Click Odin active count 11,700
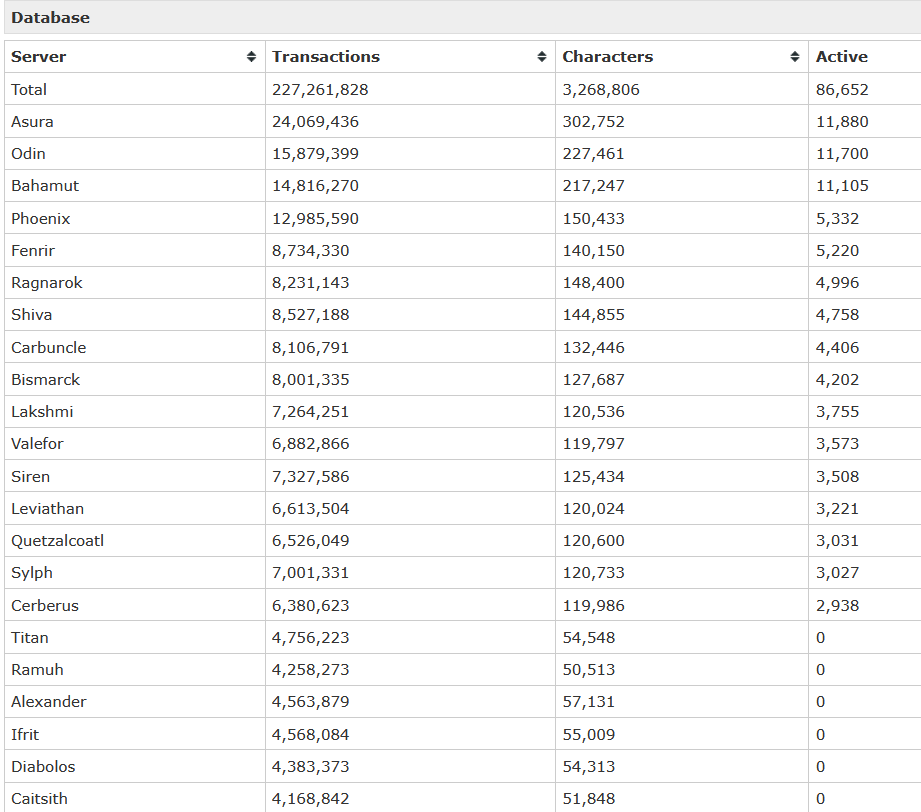This screenshot has height=812, width=921. [x=842, y=153]
